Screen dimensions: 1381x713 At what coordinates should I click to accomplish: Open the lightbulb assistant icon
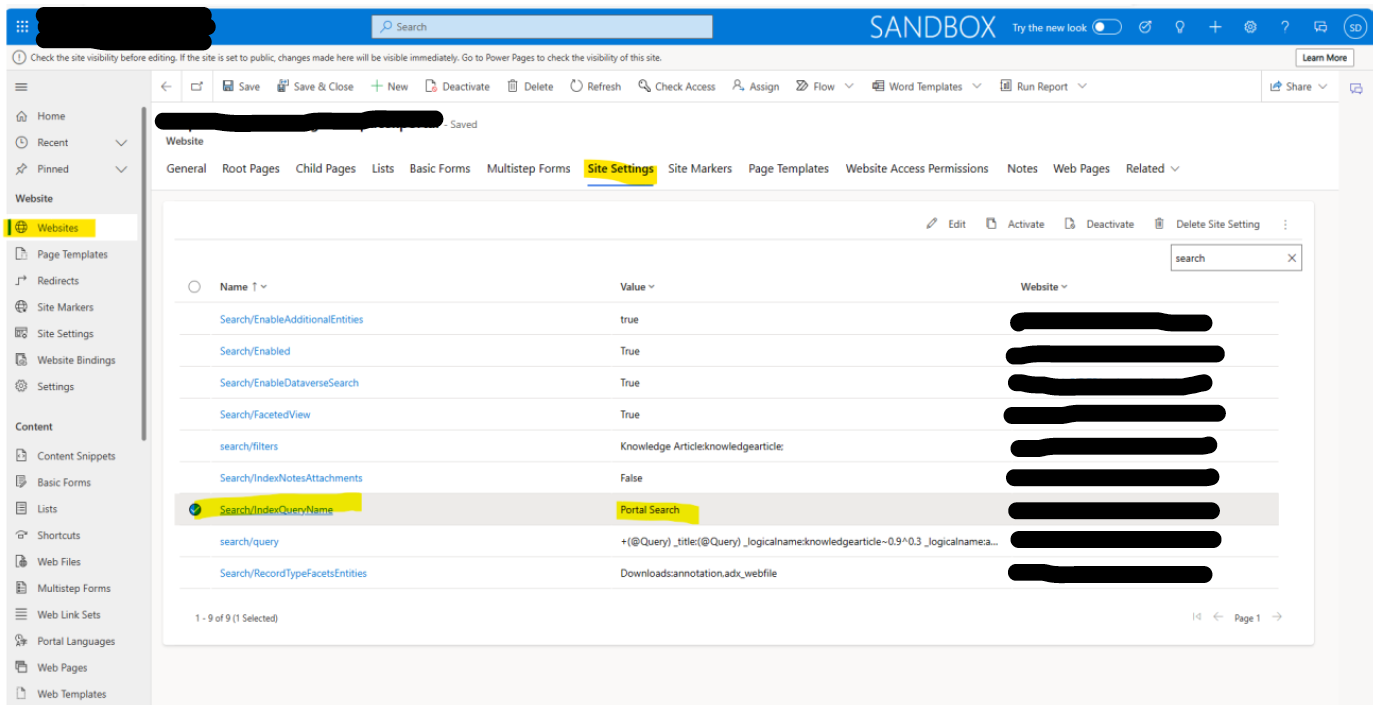click(1180, 27)
